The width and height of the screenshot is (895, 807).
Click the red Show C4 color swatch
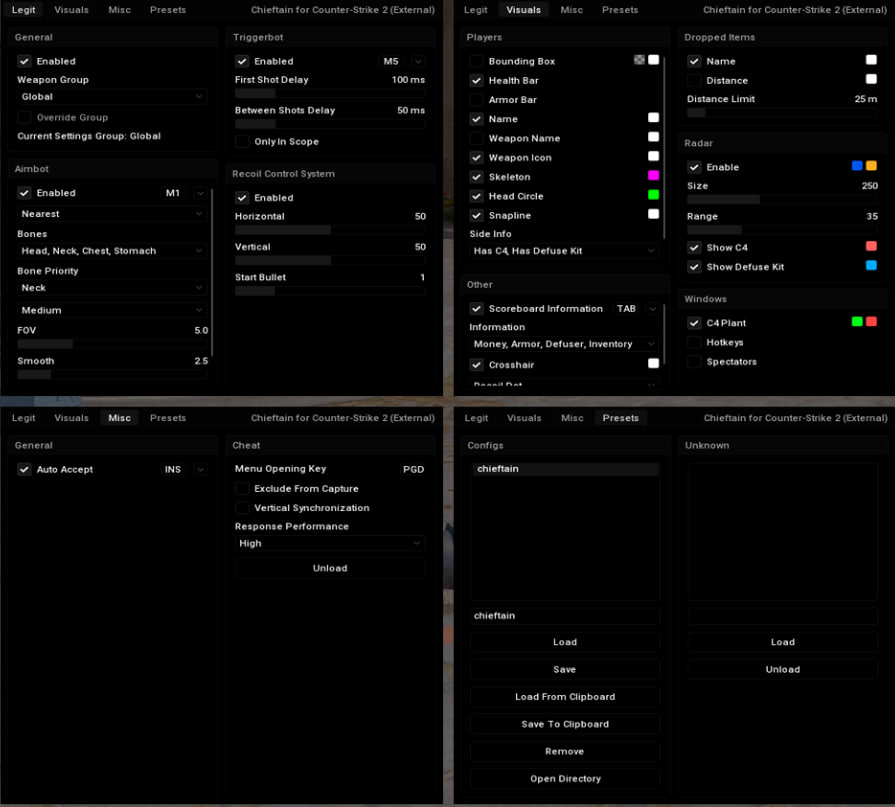pyautogui.click(x=871, y=246)
